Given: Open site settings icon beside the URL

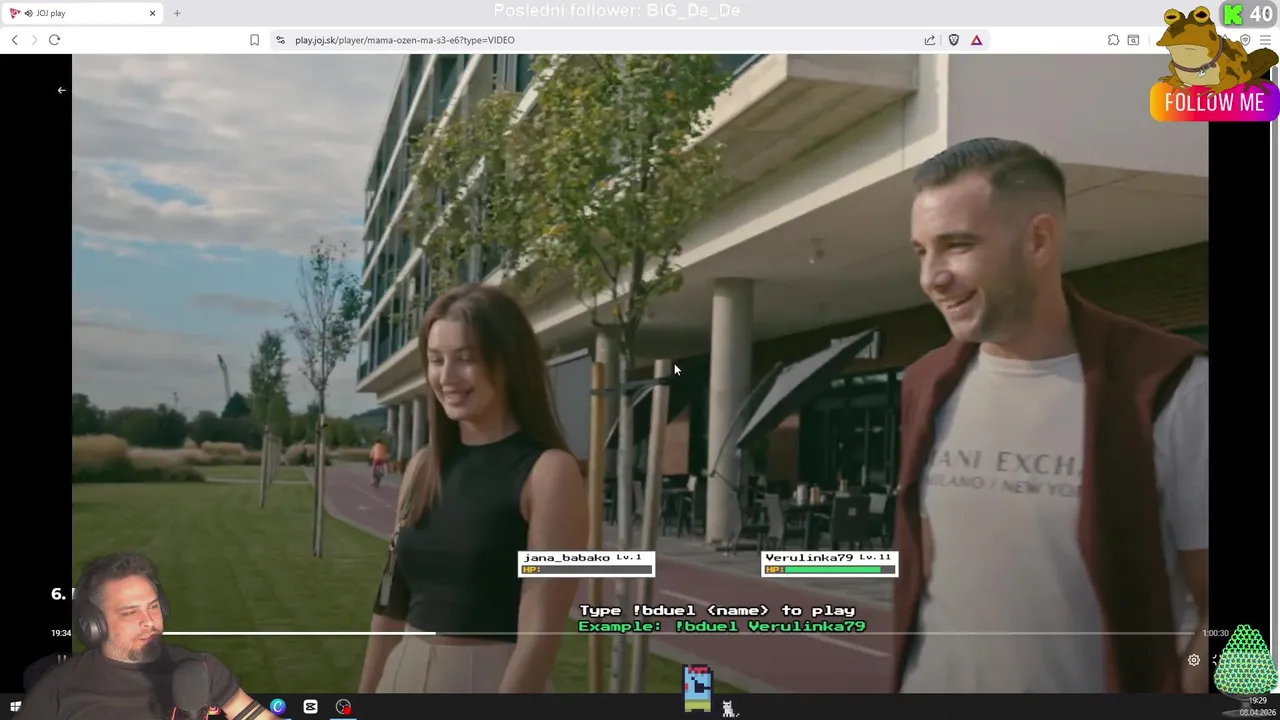Looking at the screenshot, I should click(x=280, y=40).
